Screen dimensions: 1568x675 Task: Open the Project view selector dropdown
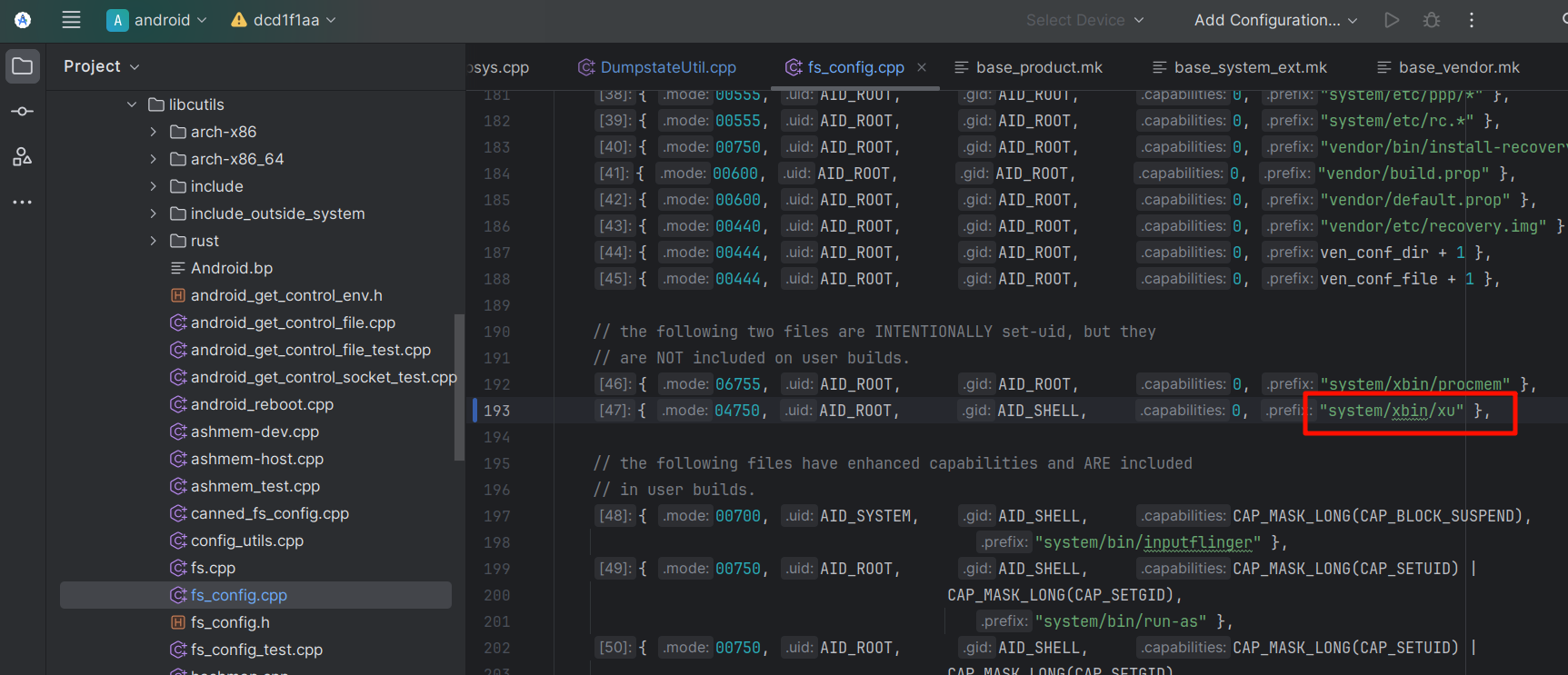click(x=101, y=66)
